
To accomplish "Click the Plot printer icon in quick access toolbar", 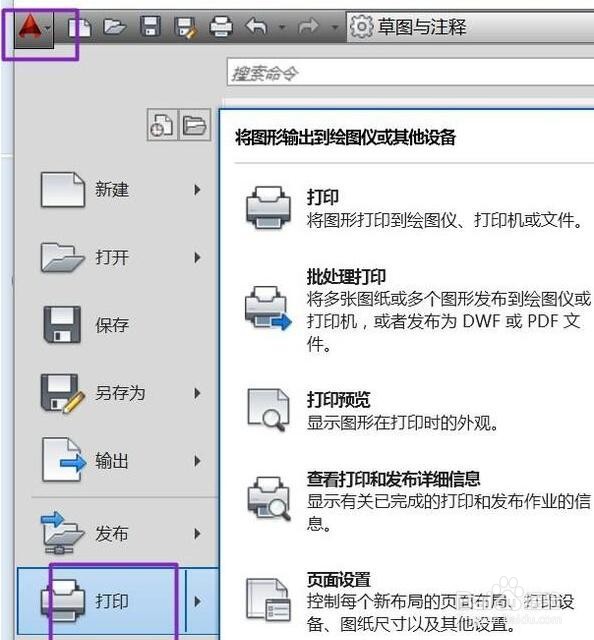I will (221, 27).
